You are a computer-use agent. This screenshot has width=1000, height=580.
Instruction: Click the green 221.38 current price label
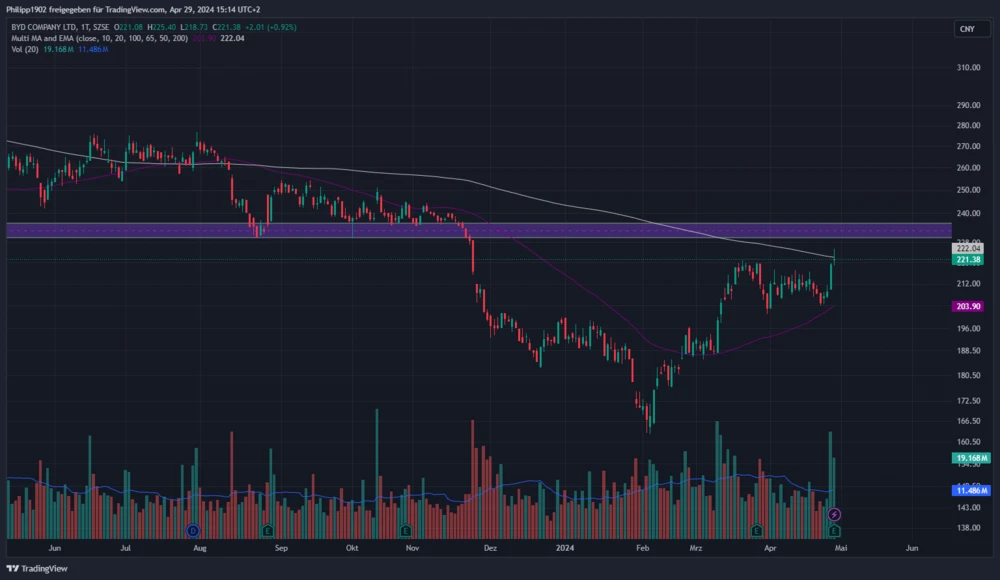tap(970, 260)
